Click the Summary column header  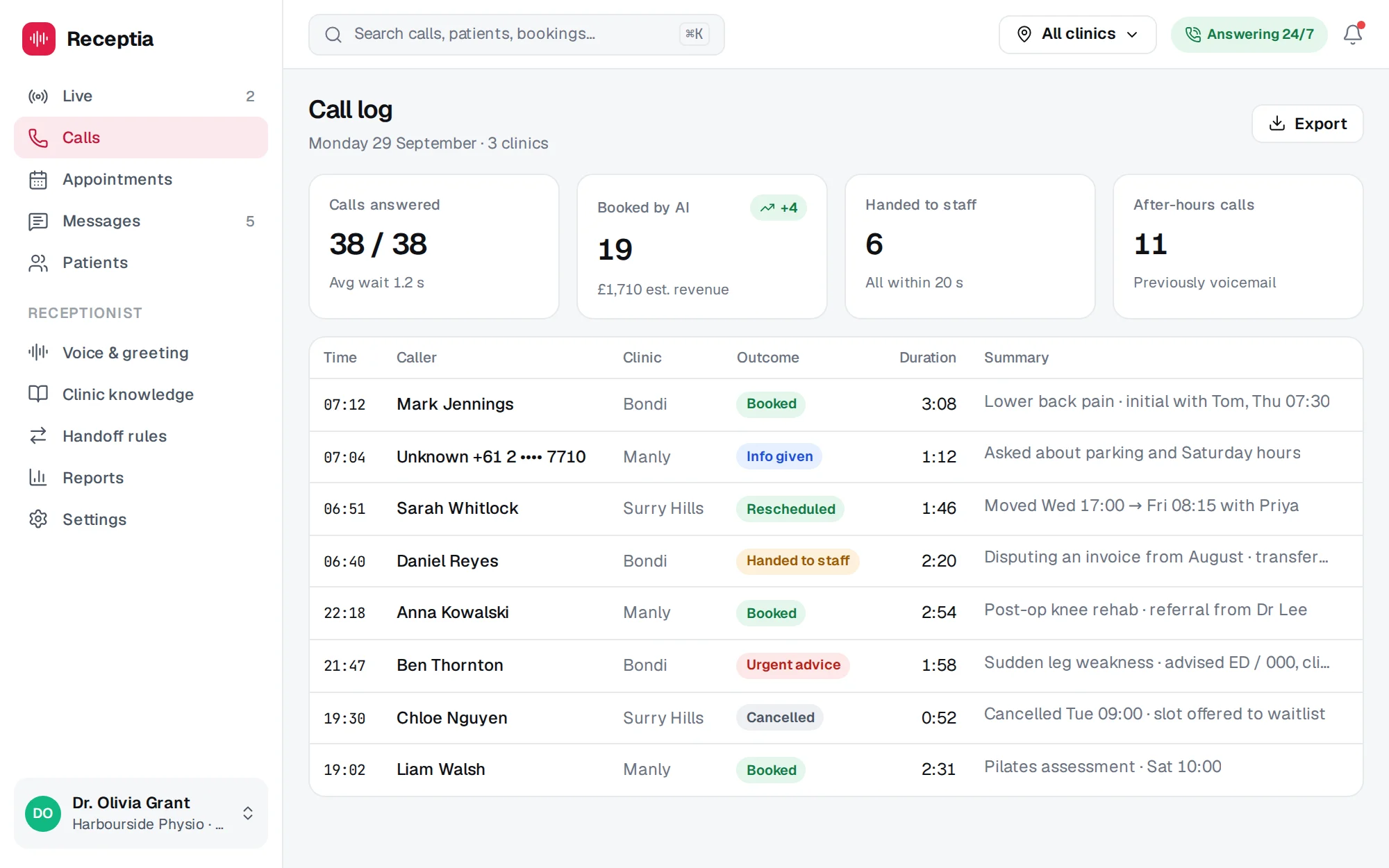(1016, 358)
